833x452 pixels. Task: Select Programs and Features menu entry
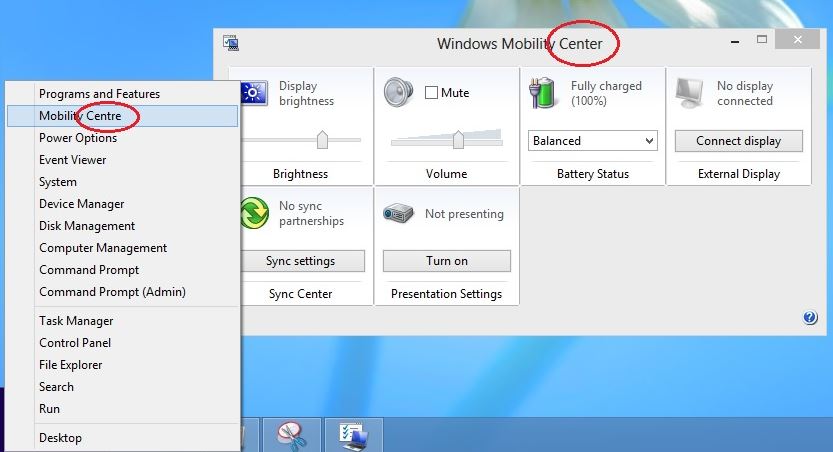123,94
